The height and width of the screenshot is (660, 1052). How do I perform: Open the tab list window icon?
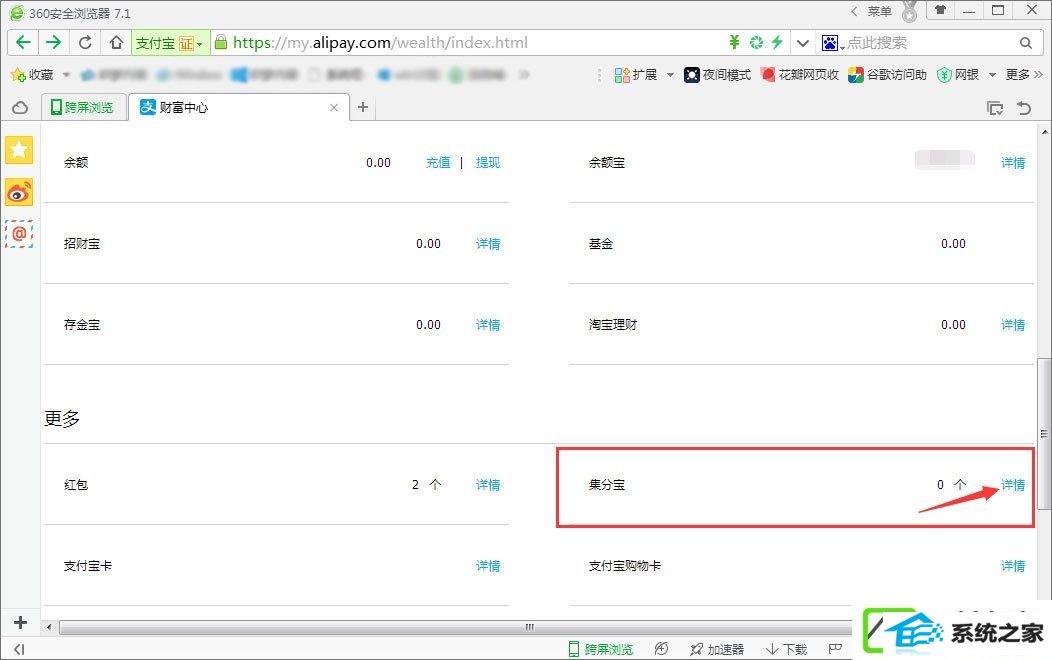[995, 108]
